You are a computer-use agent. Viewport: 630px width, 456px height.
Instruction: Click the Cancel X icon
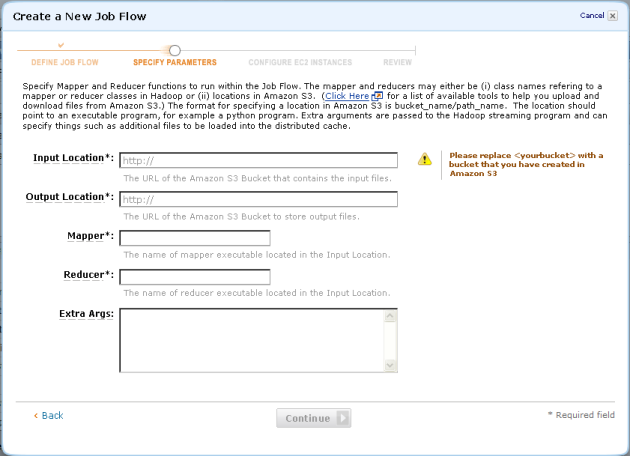[612, 16]
